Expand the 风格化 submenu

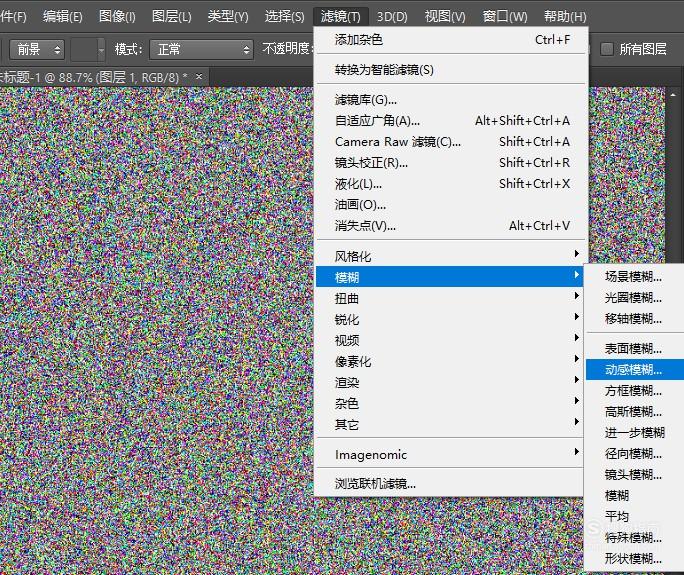[x=449, y=256]
